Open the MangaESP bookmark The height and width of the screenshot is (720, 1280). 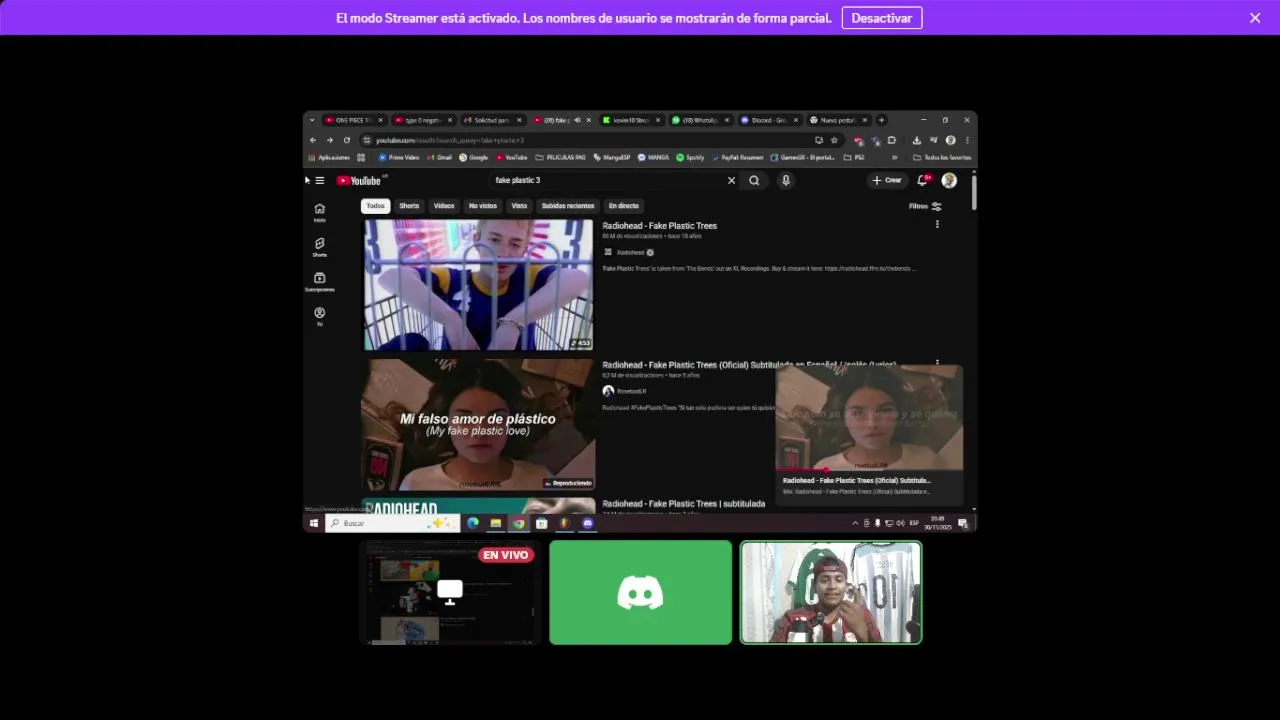612,157
